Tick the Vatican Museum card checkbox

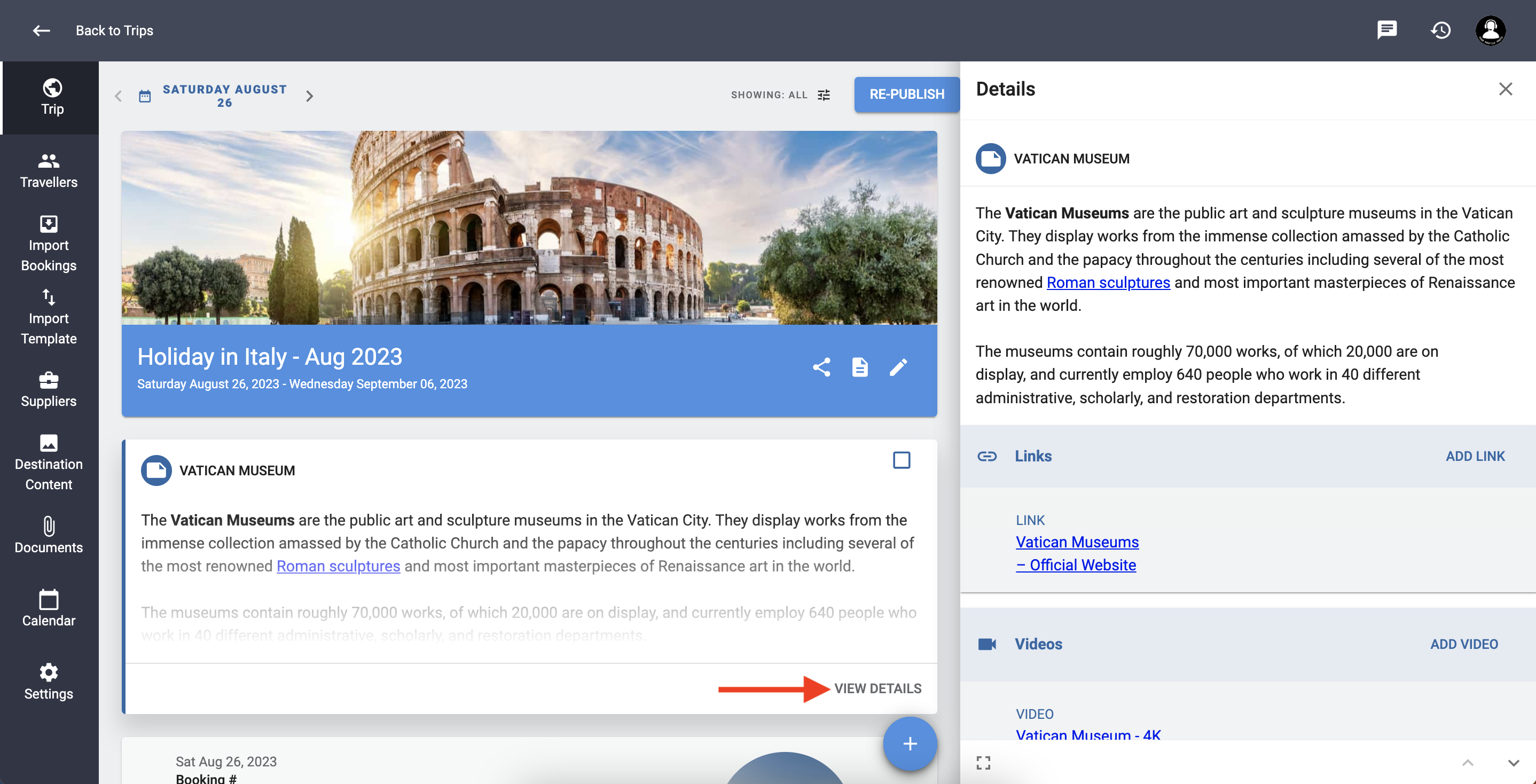tap(901, 460)
